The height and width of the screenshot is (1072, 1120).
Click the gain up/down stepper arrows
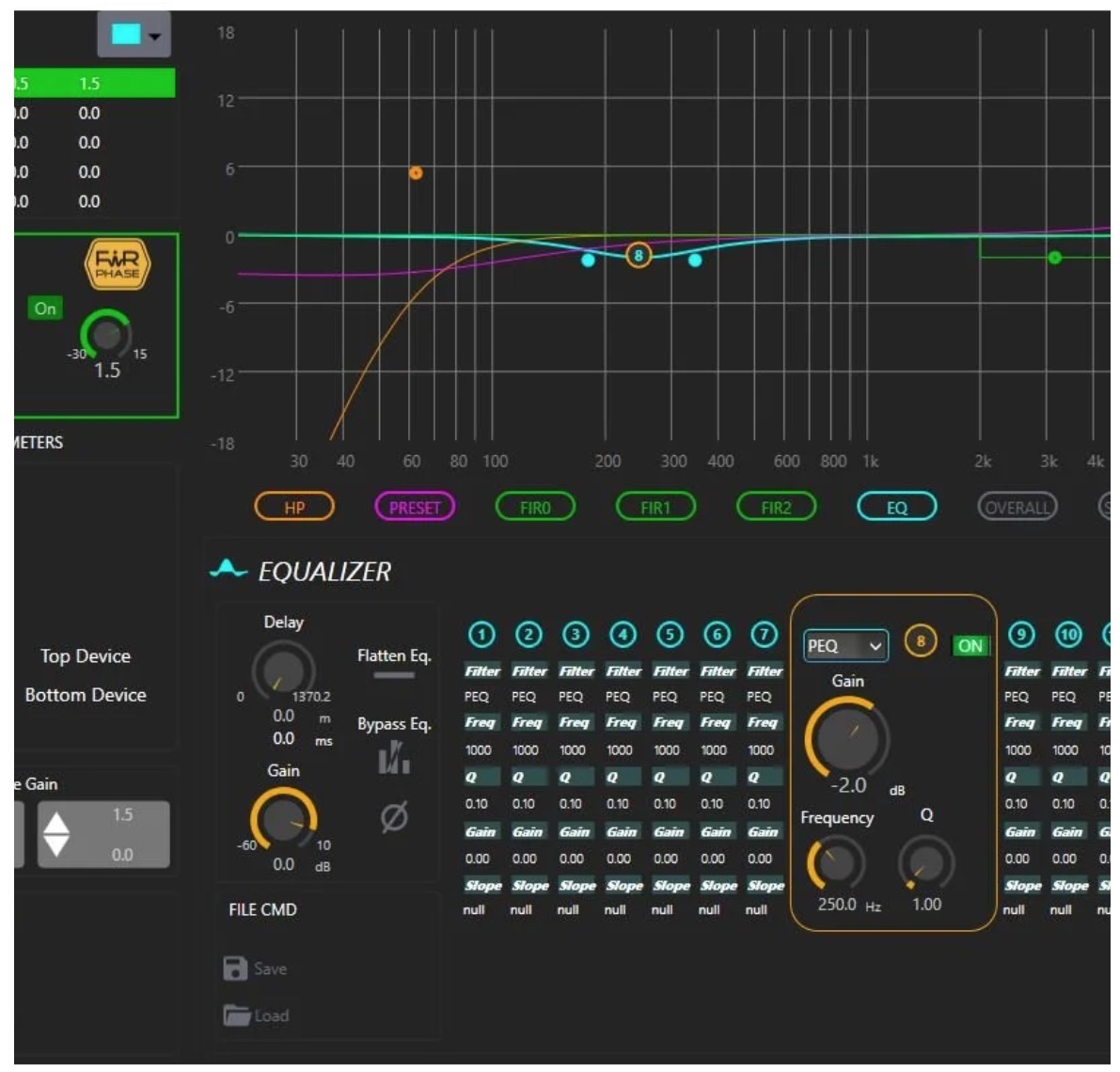[57, 834]
